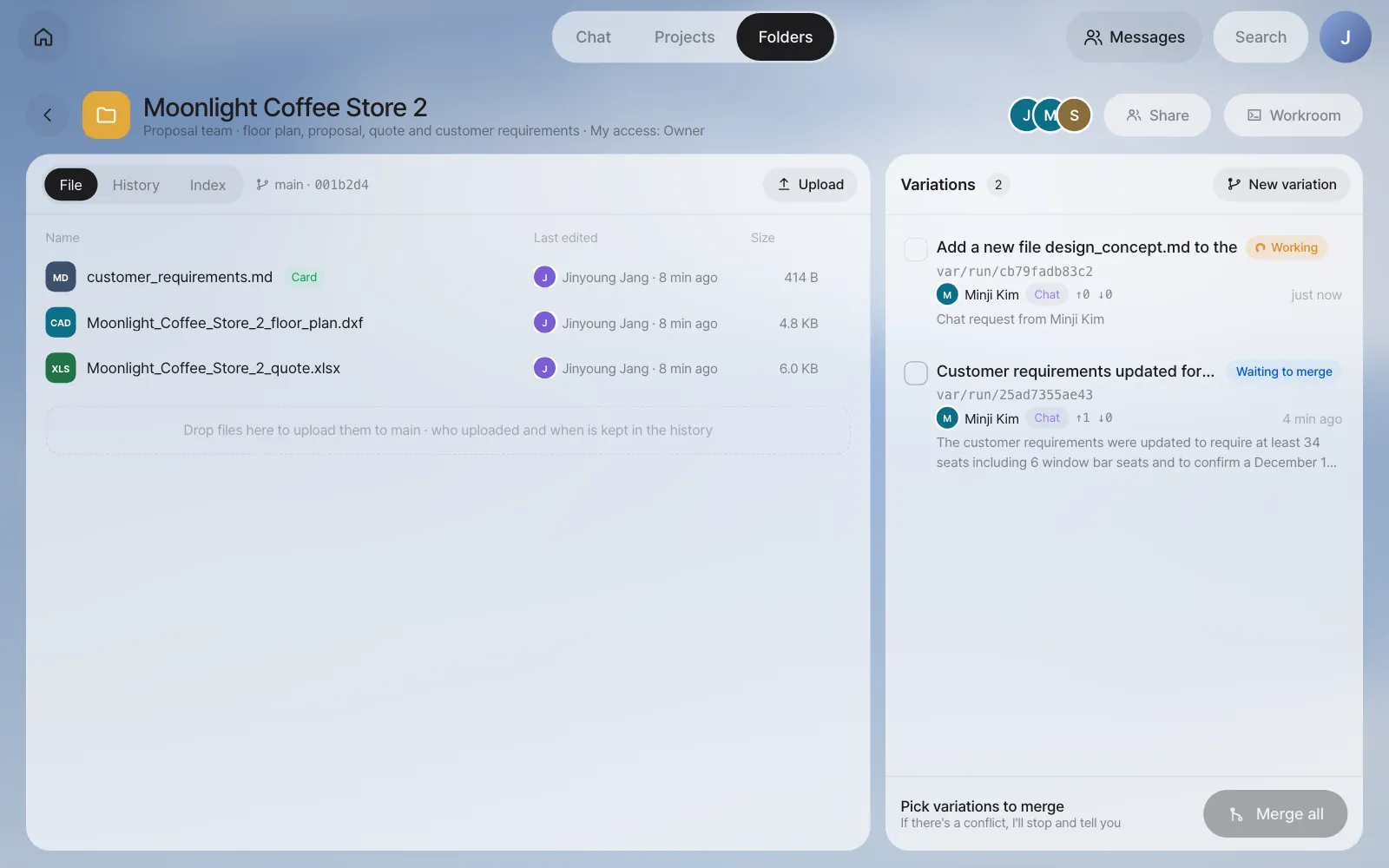The height and width of the screenshot is (868, 1389).
Task: Click member avatar J in the folder header
Action: coord(1024,115)
